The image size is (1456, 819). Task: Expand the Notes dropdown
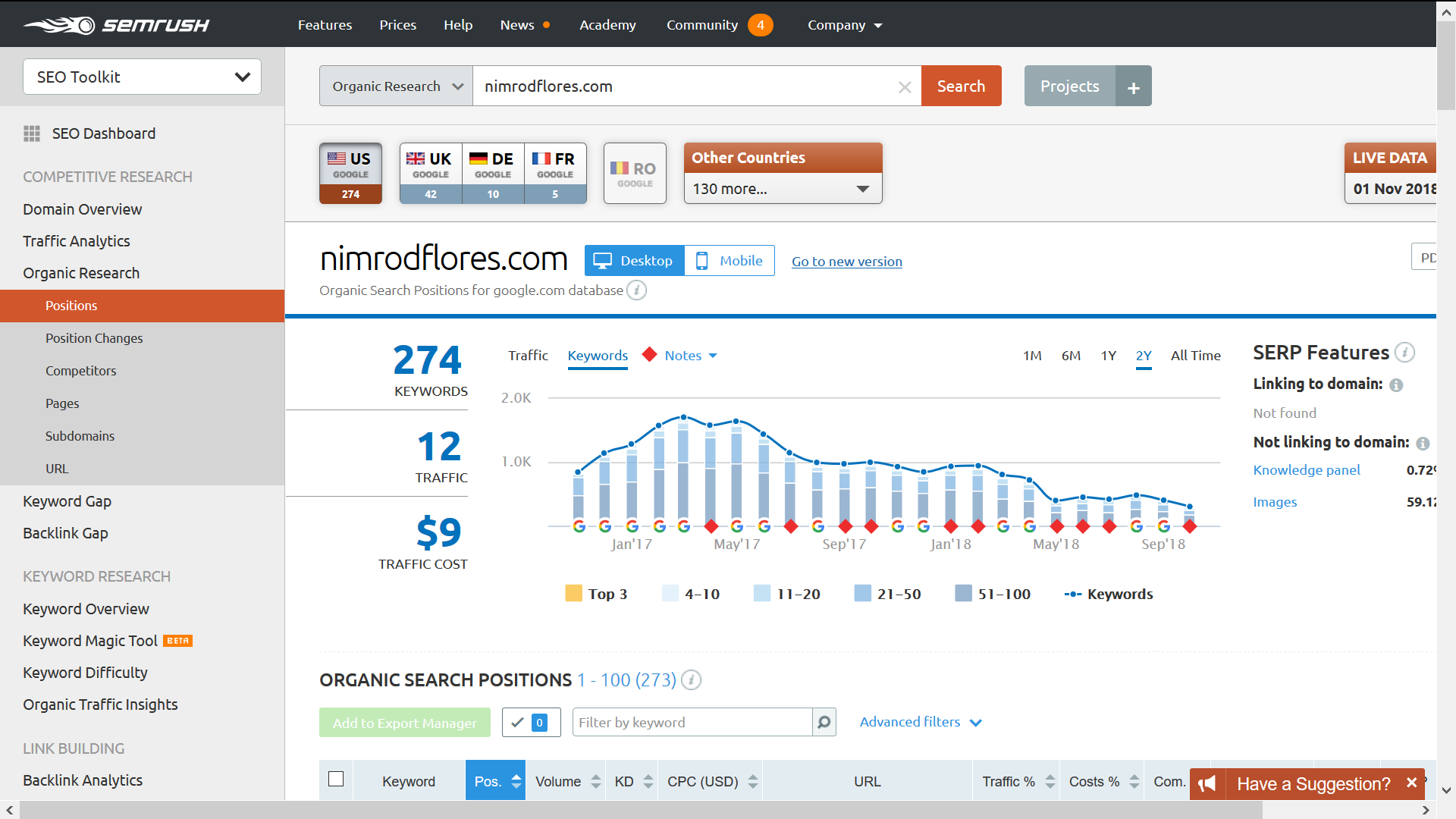click(690, 356)
